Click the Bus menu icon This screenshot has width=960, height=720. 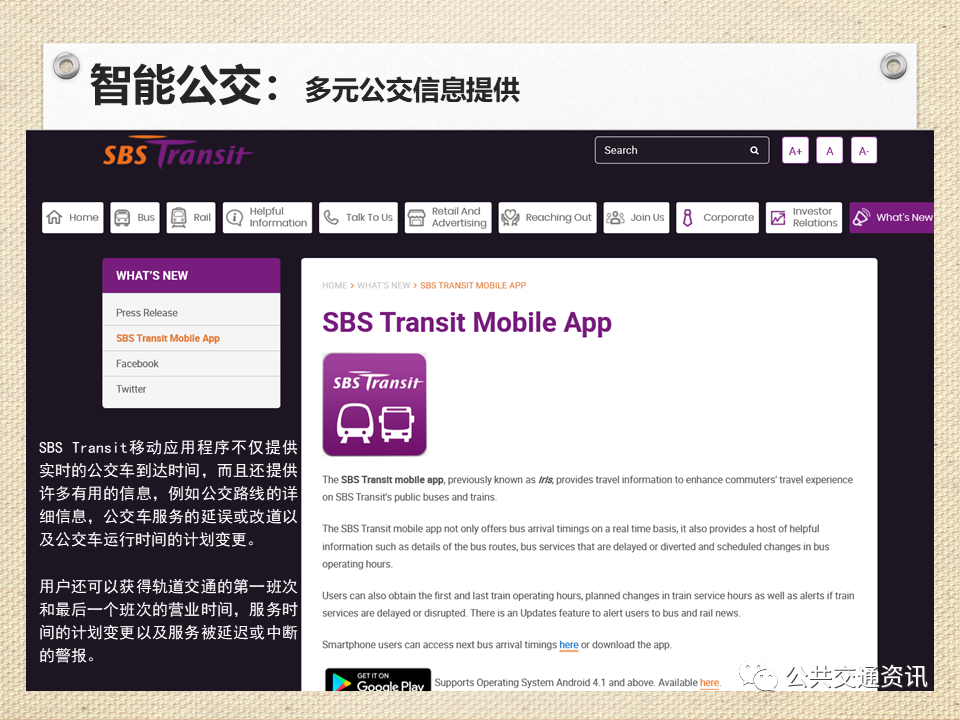(x=122, y=217)
